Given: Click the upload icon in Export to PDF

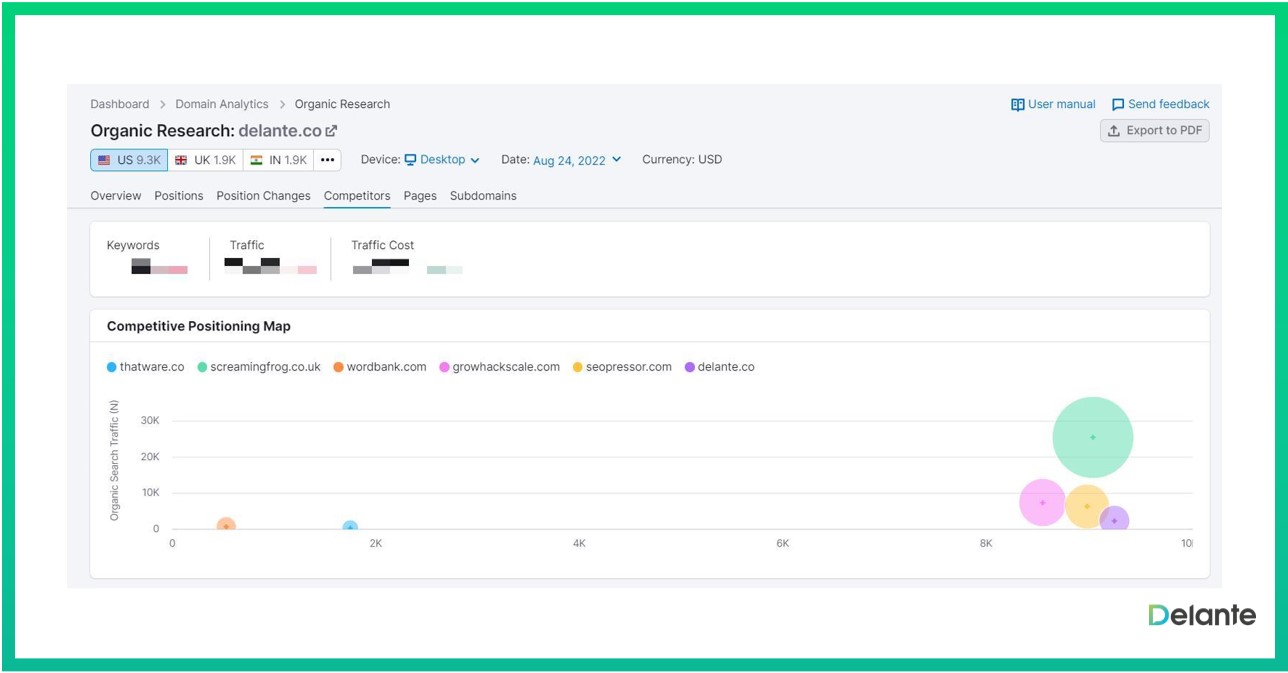Looking at the screenshot, I should click(x=1114, y=131).
